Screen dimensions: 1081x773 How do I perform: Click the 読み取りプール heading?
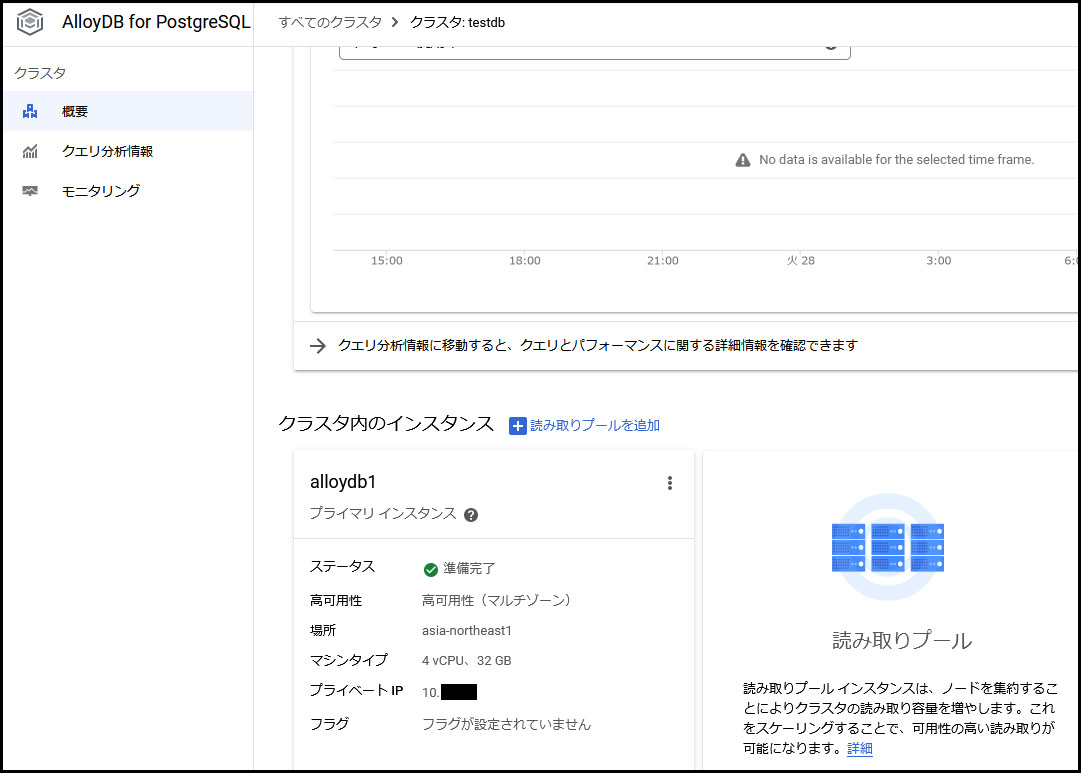902,641
